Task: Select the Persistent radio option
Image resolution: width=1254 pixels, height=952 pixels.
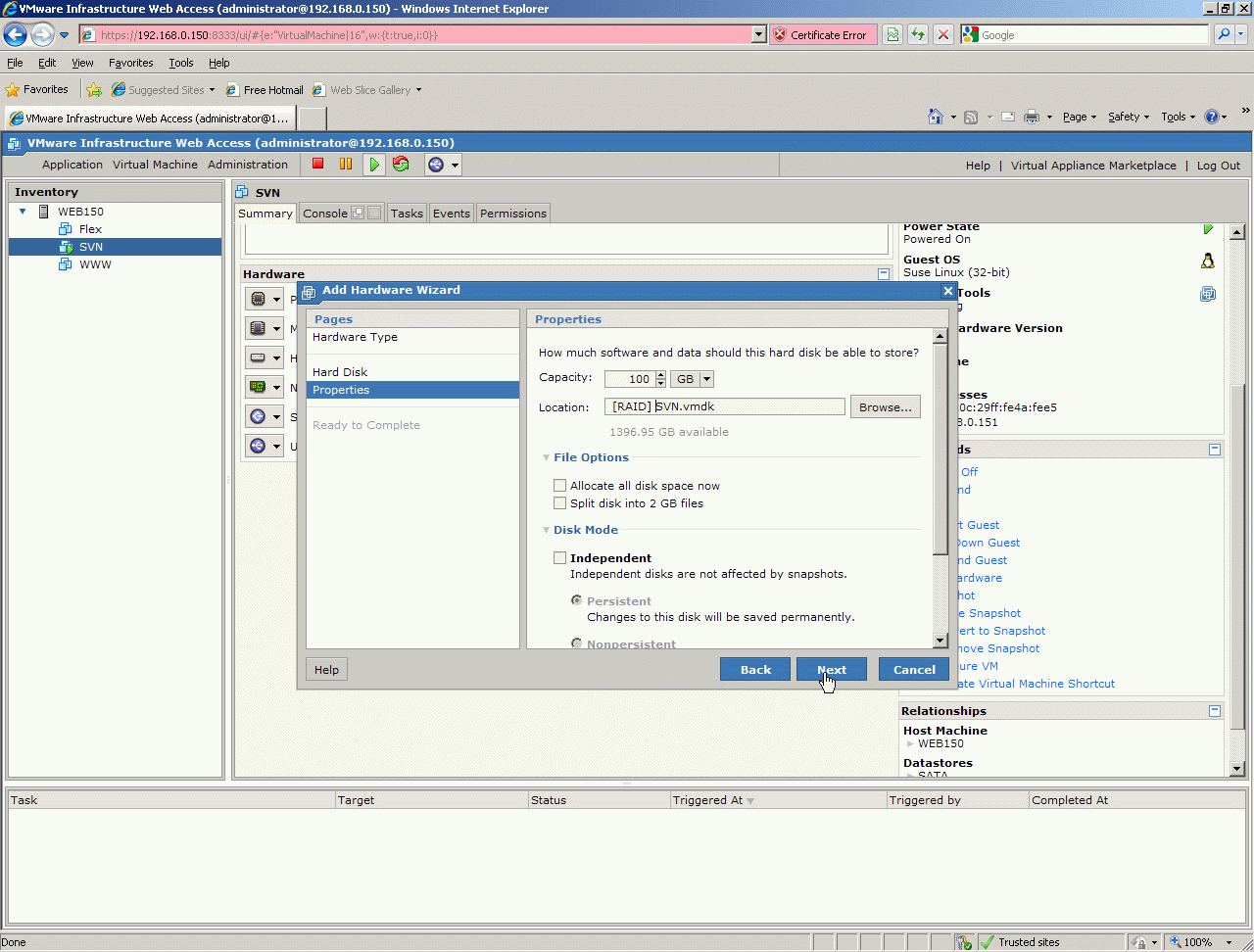Action: [x=577, y=600]
